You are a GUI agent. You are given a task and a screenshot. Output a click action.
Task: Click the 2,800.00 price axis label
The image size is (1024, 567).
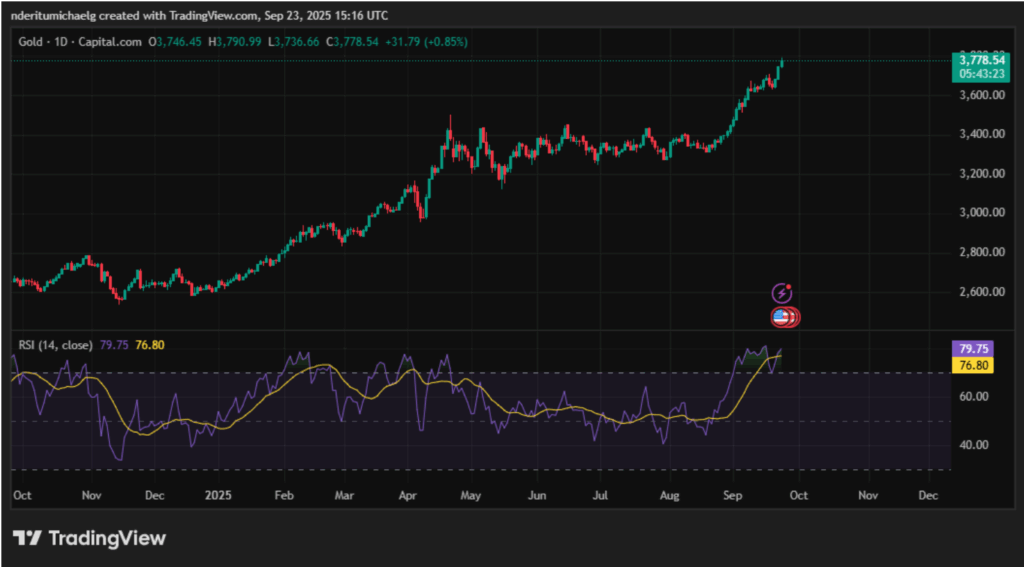click(x=982, y=252)
